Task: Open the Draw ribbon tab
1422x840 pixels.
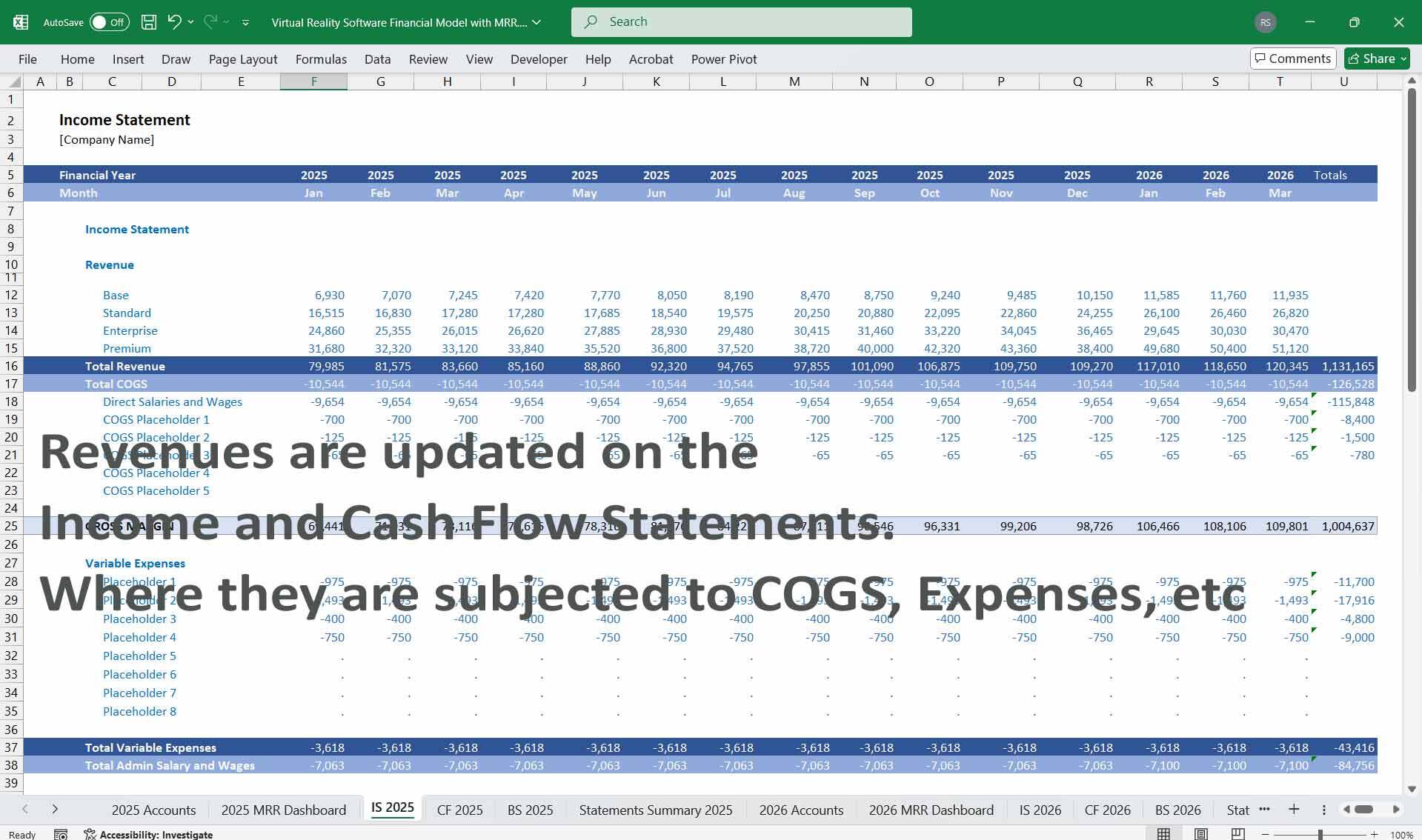Action: pyautogui.click(x=176, y=59)
